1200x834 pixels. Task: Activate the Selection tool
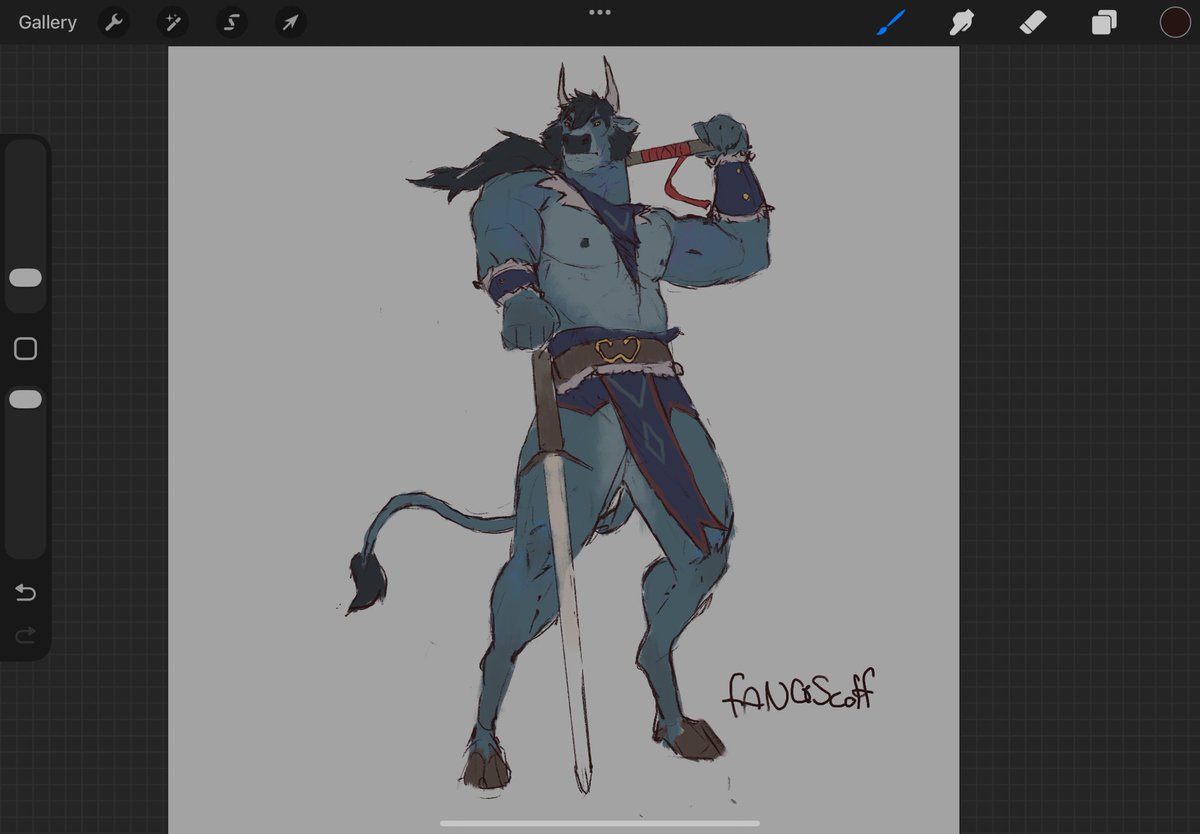click(231, 22)
